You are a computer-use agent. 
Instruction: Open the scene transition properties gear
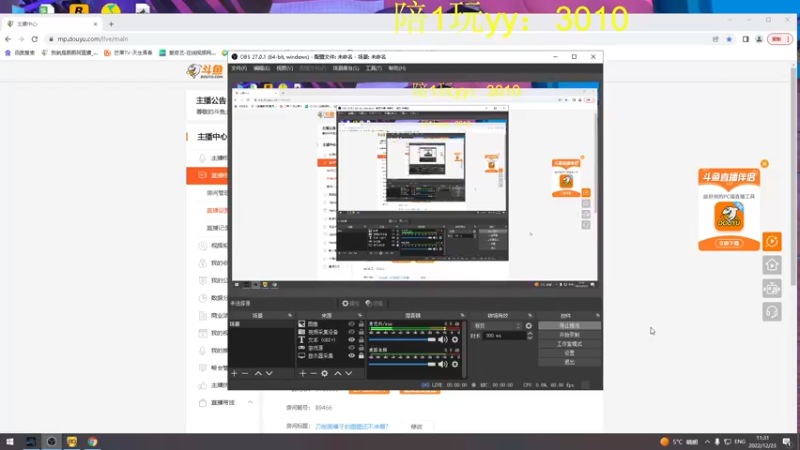529,326
